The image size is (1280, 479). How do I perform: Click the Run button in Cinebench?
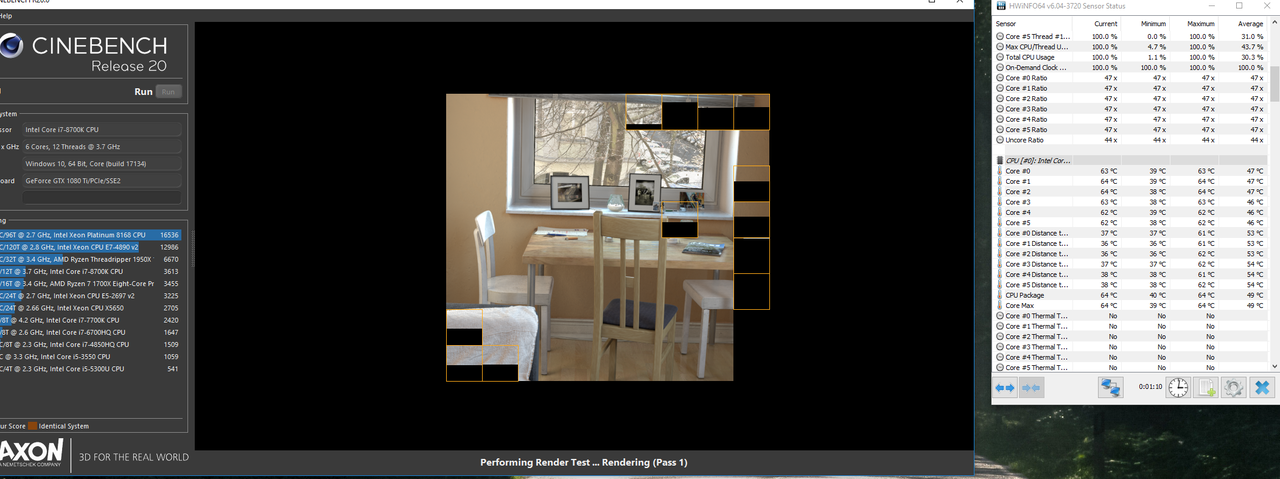point(169,91)
